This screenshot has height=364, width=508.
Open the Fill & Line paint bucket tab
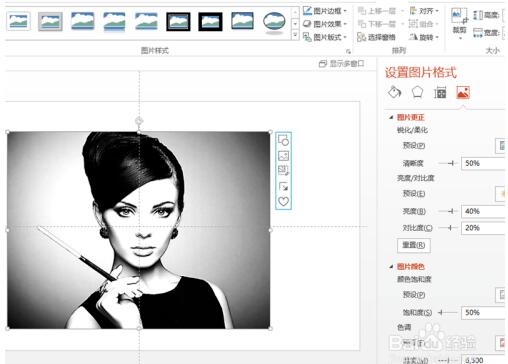click(x=395, y=92)
